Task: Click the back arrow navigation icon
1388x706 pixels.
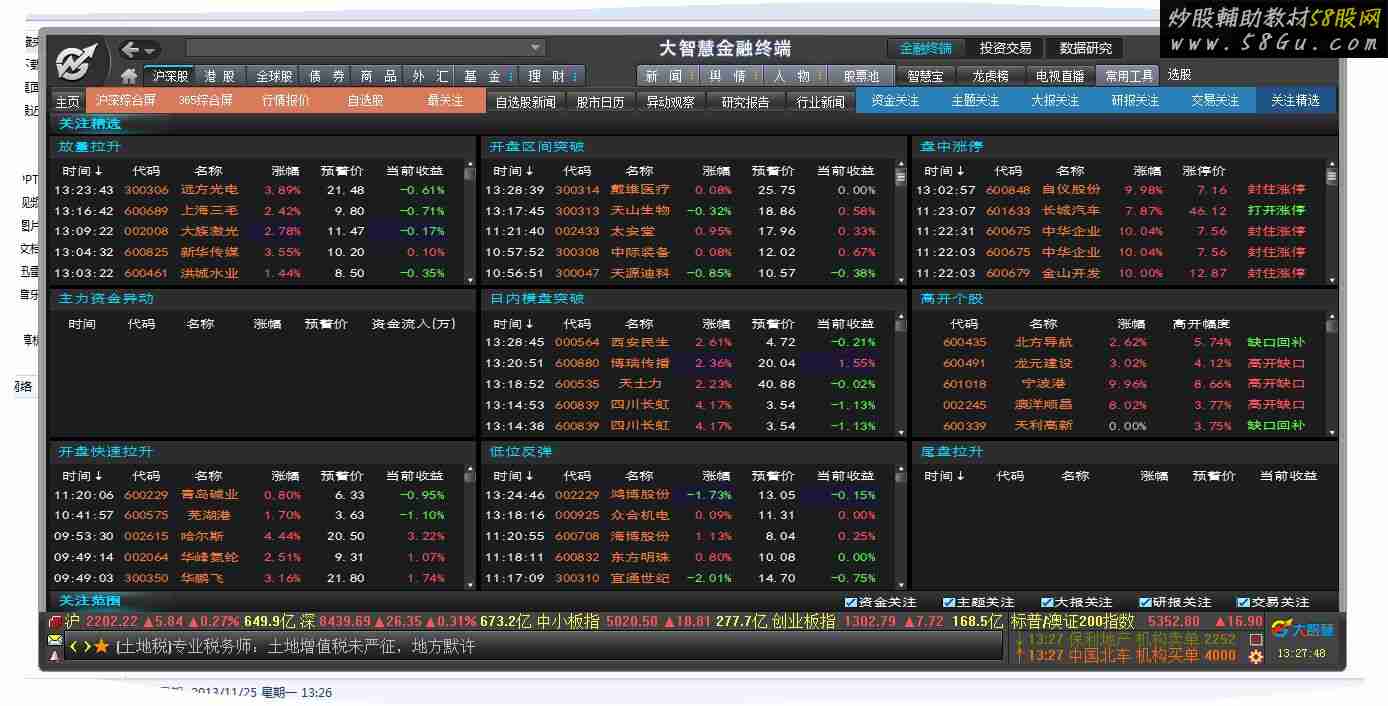Action: pyautogui.click(x=130, y=49)
